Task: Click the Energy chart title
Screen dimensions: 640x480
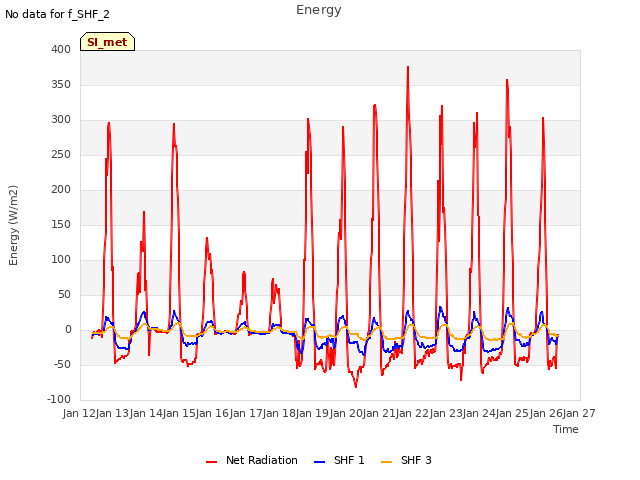Action: [319, 10]
